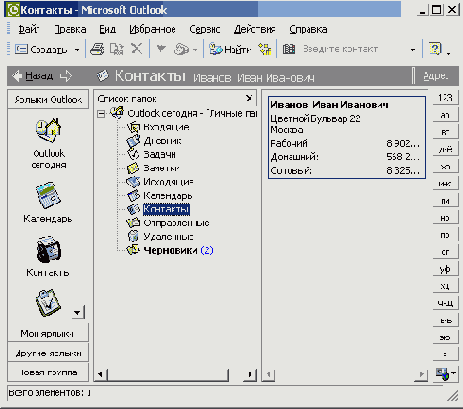The height and width of the screenshot is (409, 463).
Task: Click the Print icon in toolbar
Action: [97, 49]
